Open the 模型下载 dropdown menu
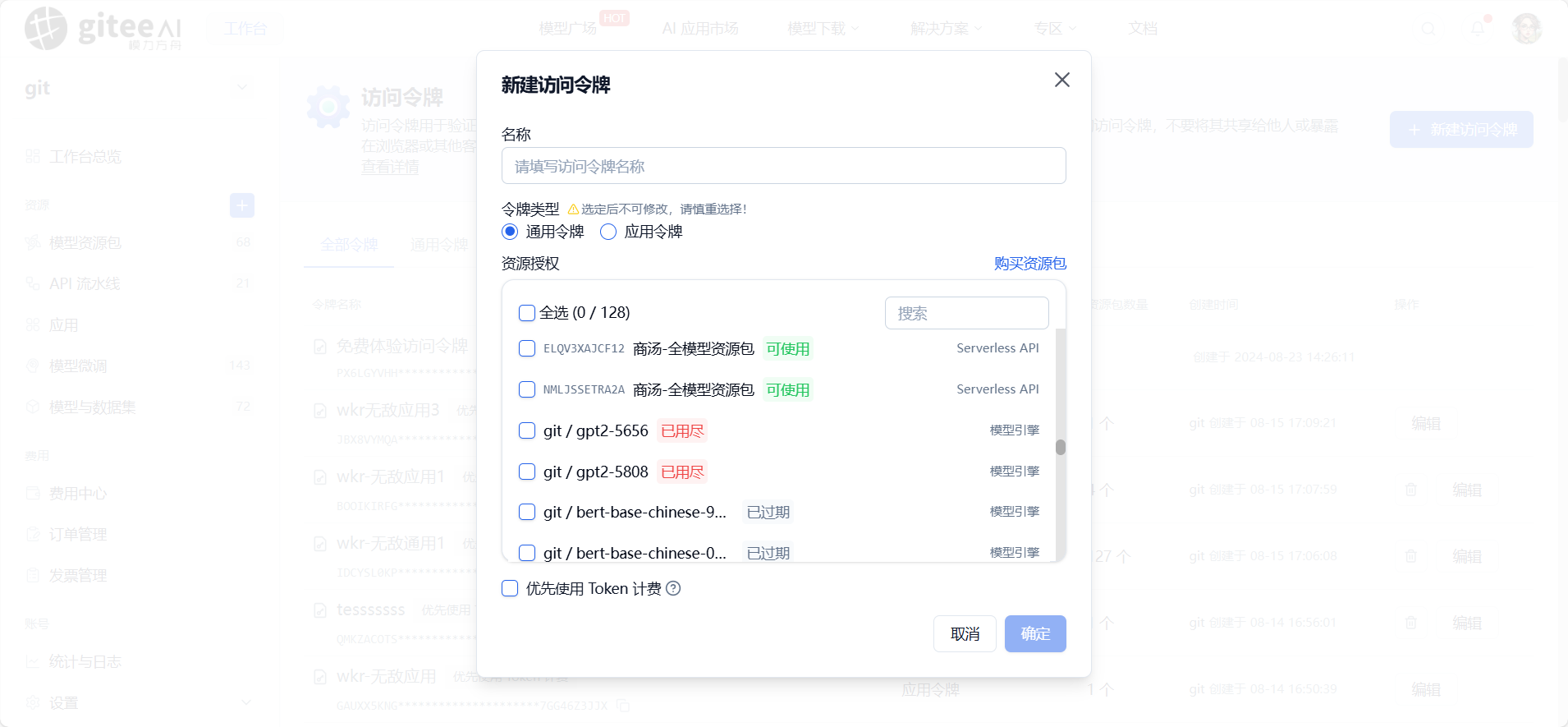 point(823,29)
